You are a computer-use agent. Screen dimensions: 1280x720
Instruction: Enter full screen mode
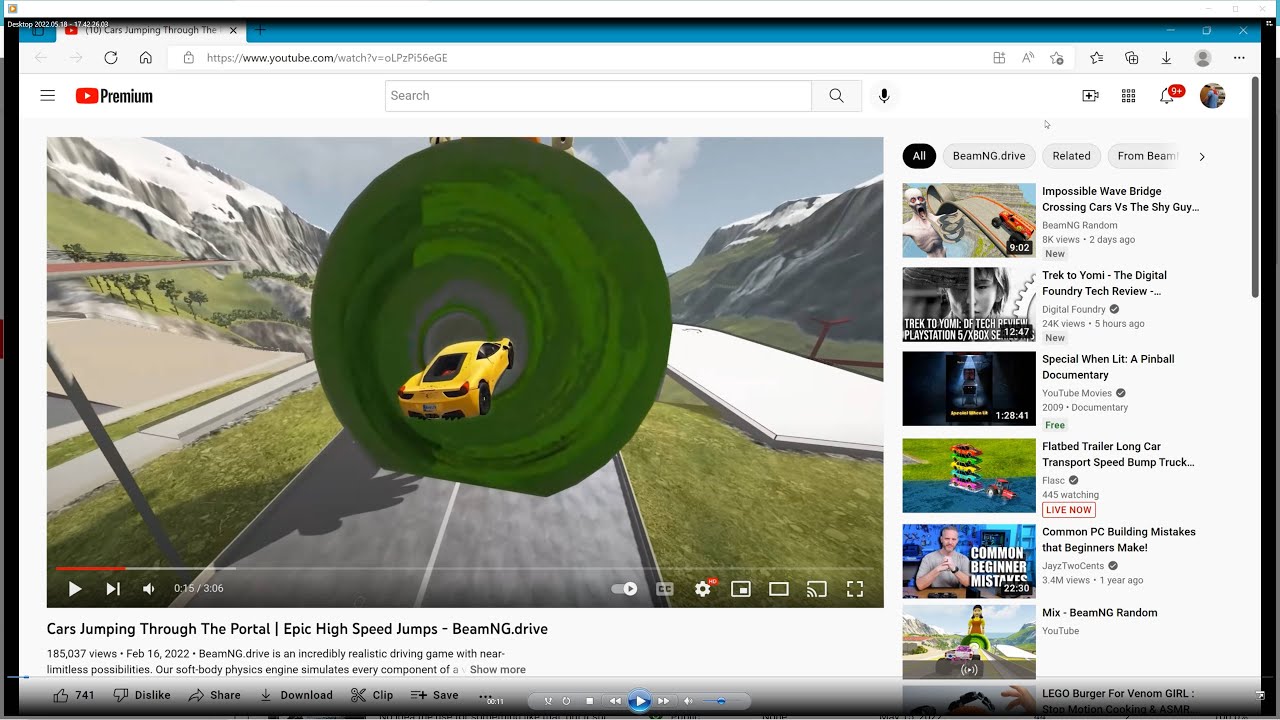855,589
